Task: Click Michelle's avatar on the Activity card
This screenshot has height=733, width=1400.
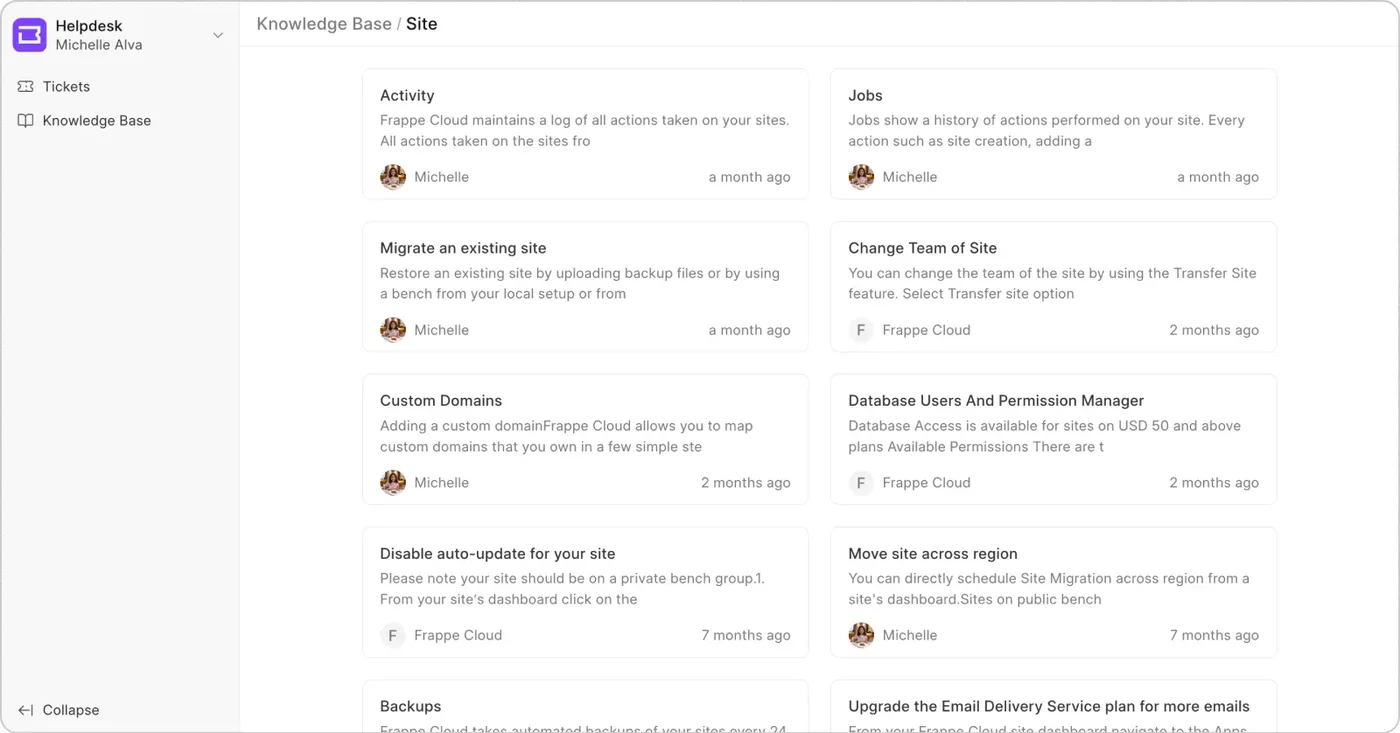Action: click(x=393, y=177)
